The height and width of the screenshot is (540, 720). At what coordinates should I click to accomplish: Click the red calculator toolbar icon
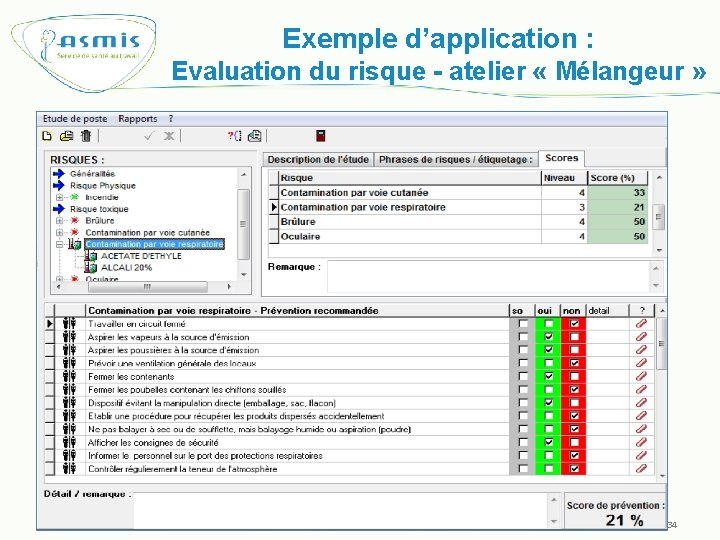tap(321, 136)
